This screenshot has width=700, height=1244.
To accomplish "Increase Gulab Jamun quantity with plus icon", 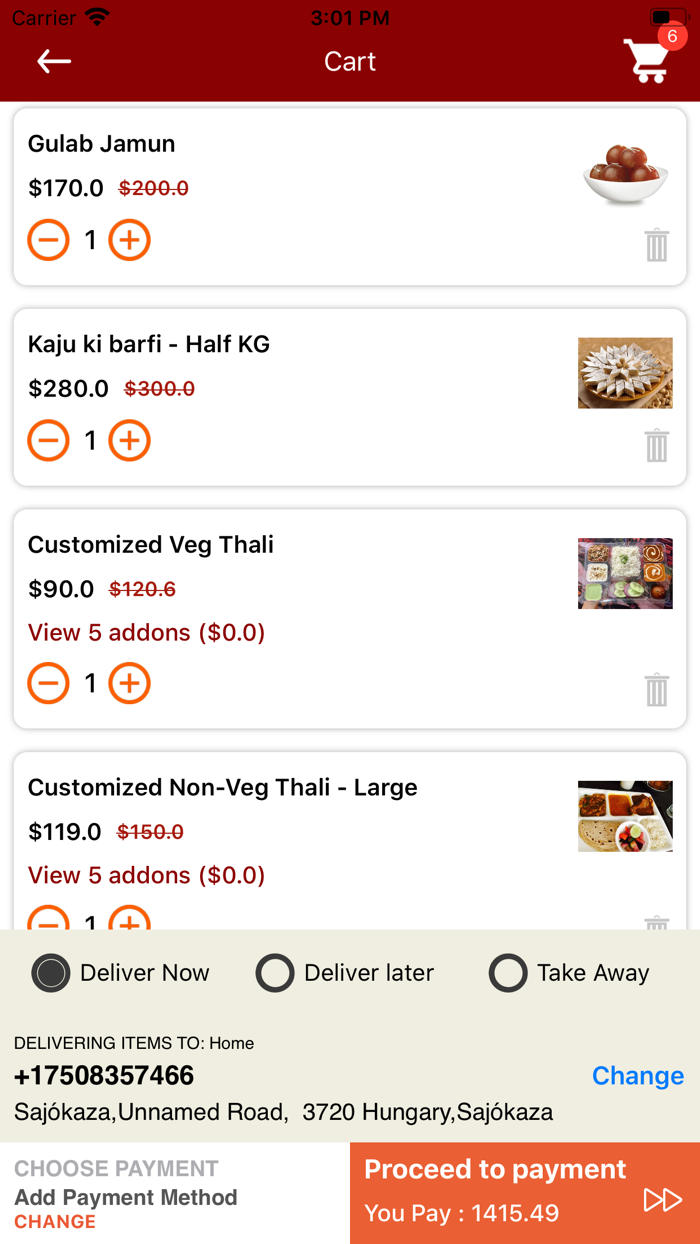I will tap(129, 240).
